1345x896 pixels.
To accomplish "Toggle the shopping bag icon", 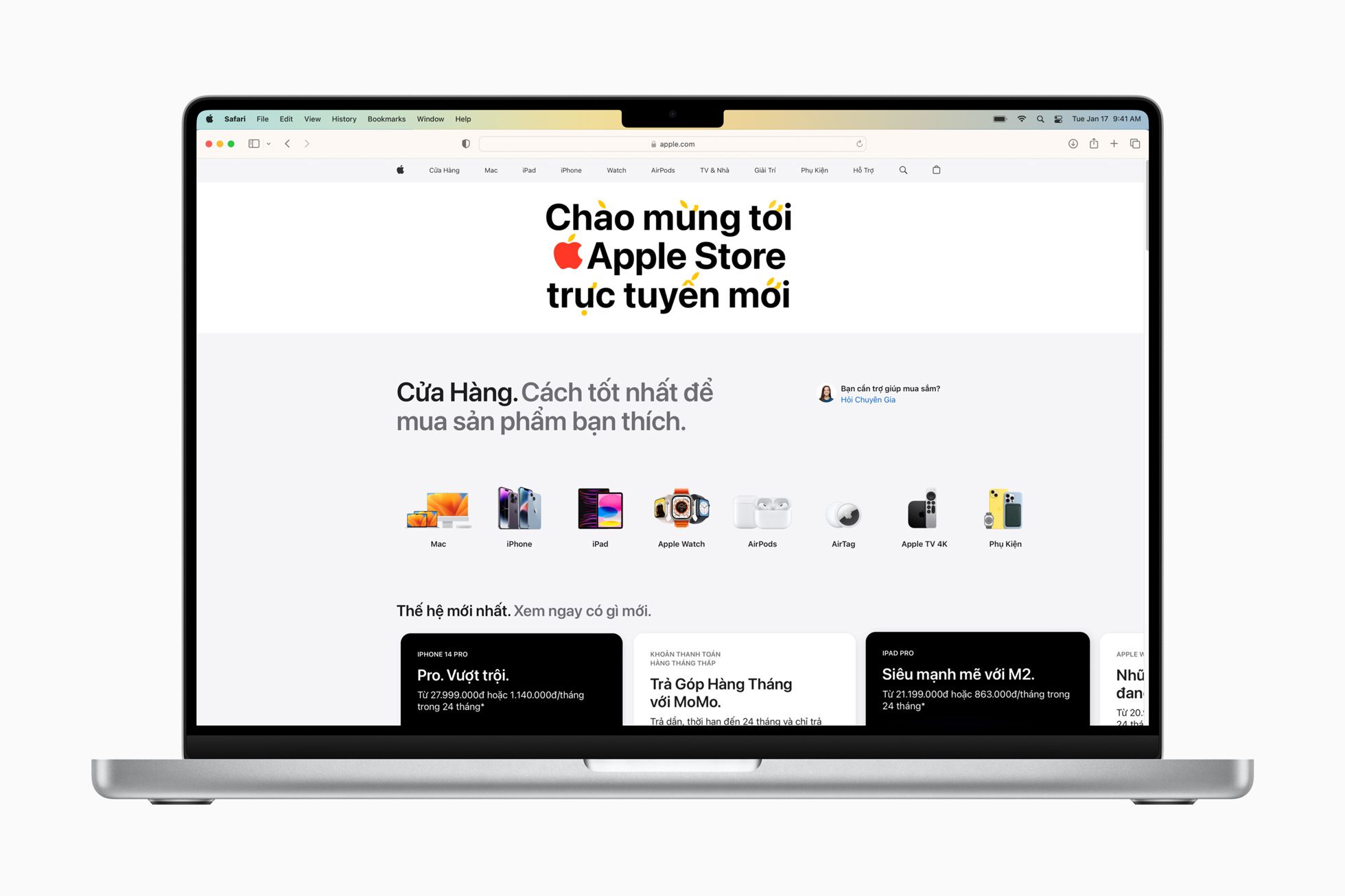I will [935, 171].
